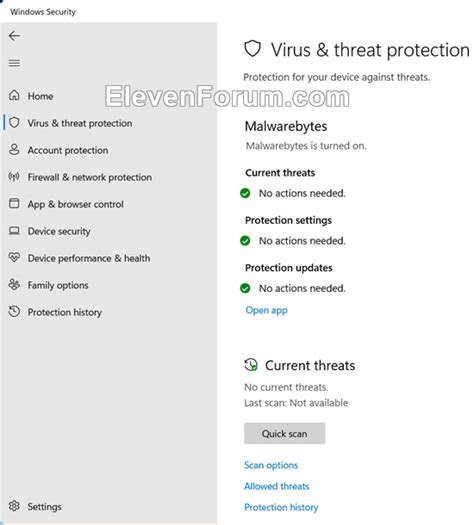Click the App & browser control window icon

click(14, 203)
